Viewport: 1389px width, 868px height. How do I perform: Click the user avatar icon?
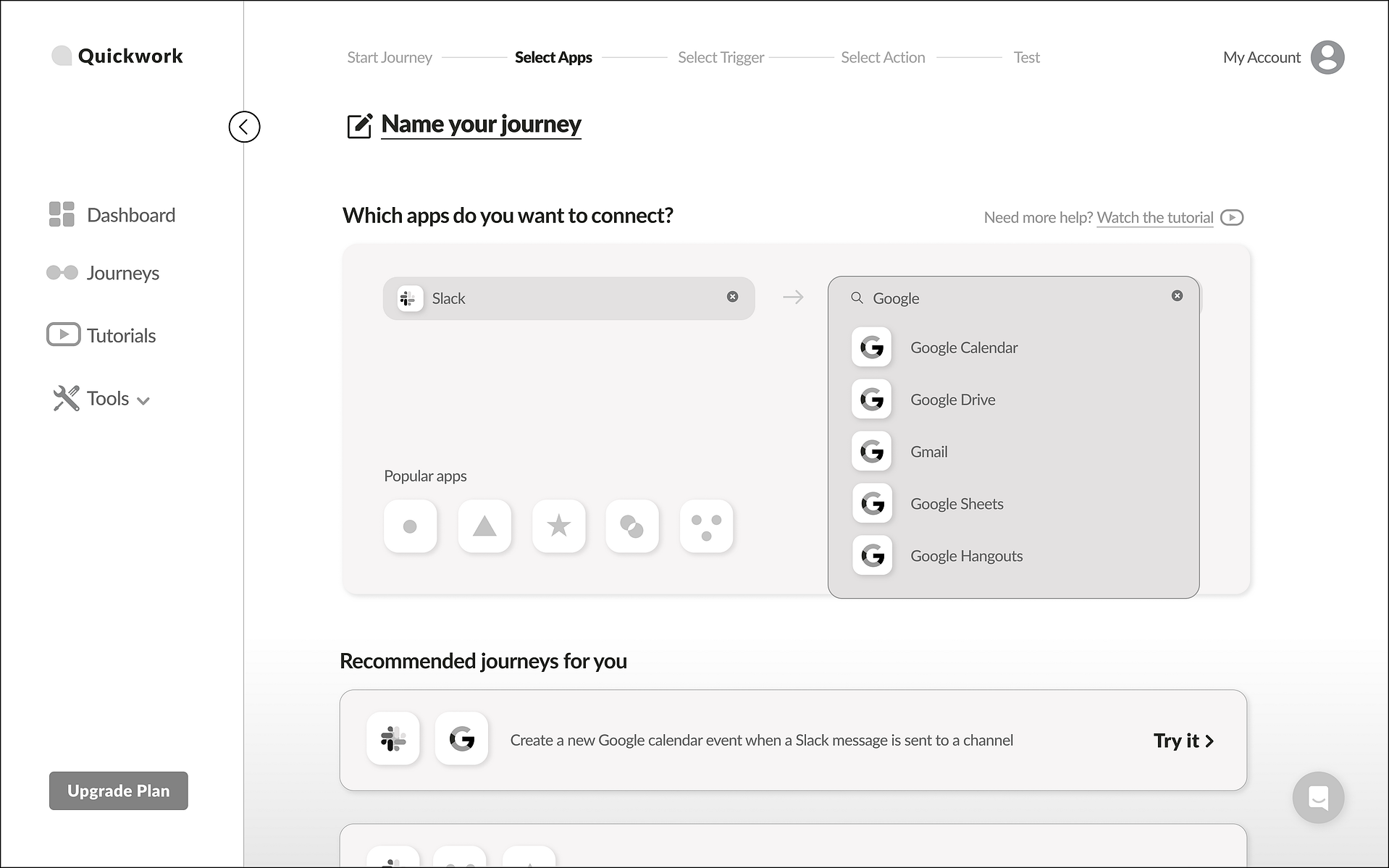(1327, 57)
